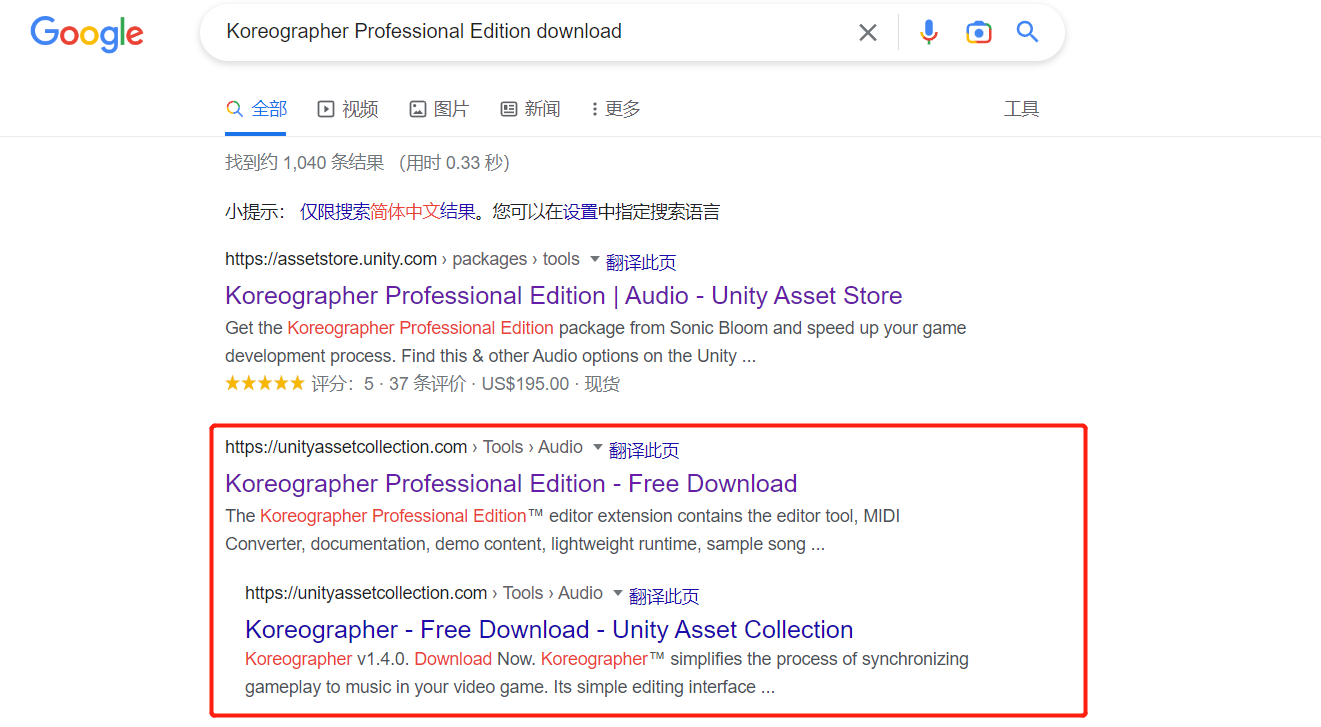Open the 工具 options
This screenshot has height=727, width=1321.
pos(1021,109)
